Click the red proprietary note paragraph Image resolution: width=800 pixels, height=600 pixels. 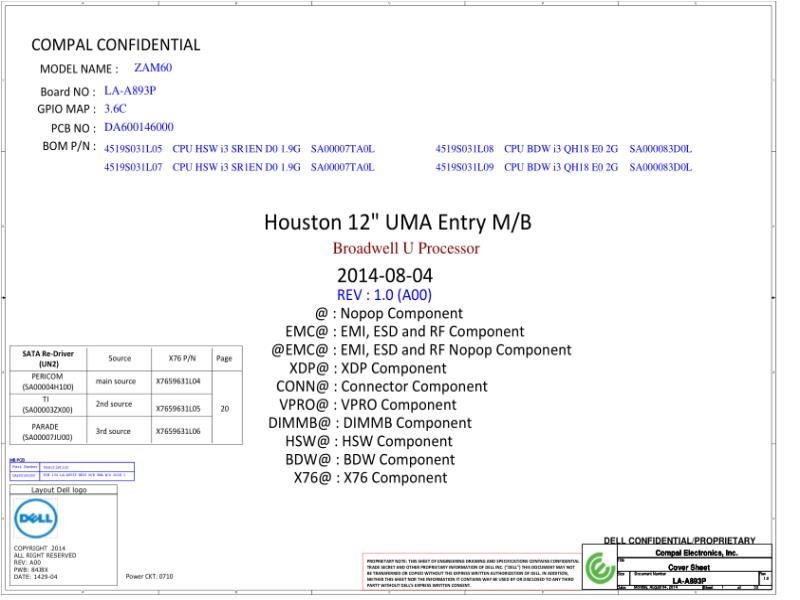point(472,573)
